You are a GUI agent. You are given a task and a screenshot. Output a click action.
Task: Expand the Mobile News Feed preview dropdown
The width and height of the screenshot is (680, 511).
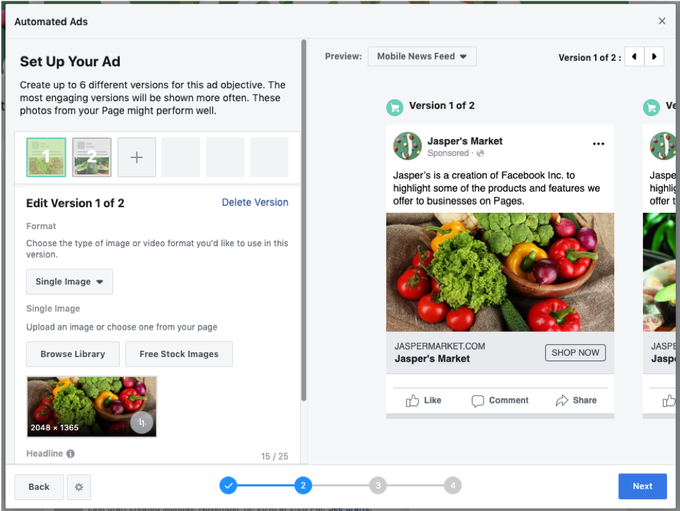(x=422, y=57)
